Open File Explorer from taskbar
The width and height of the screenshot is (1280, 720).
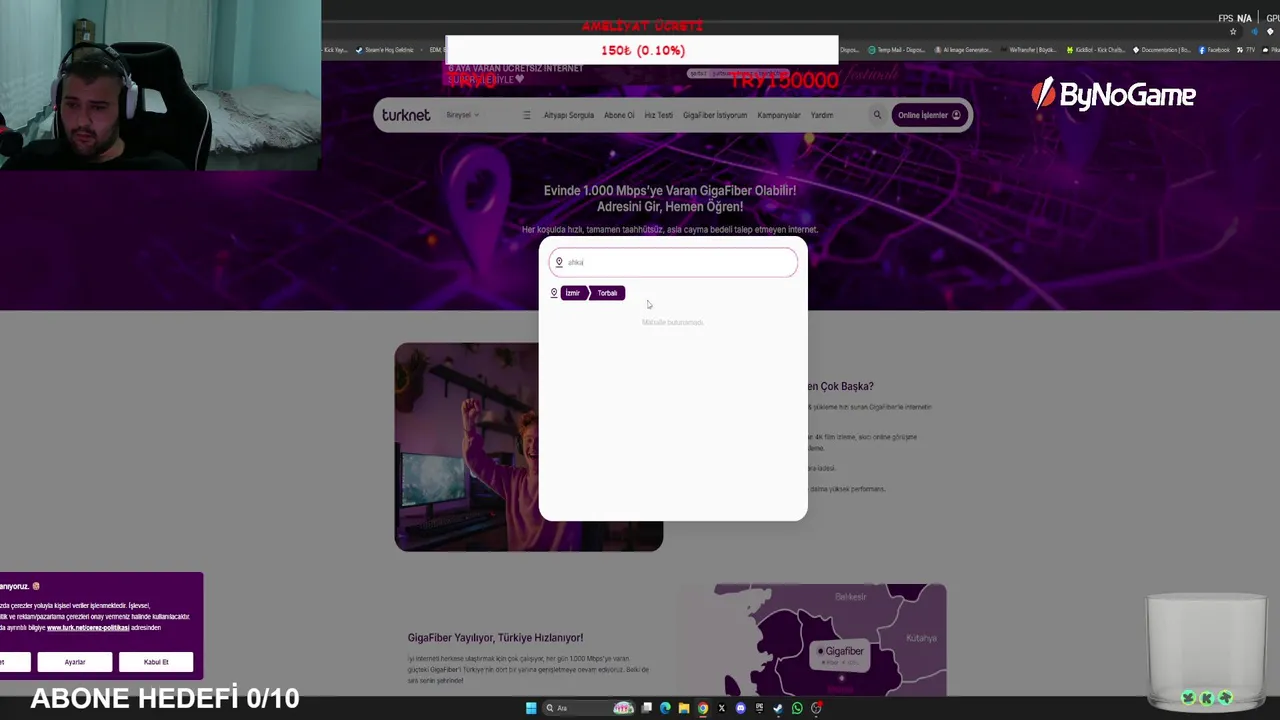point(684,708)
